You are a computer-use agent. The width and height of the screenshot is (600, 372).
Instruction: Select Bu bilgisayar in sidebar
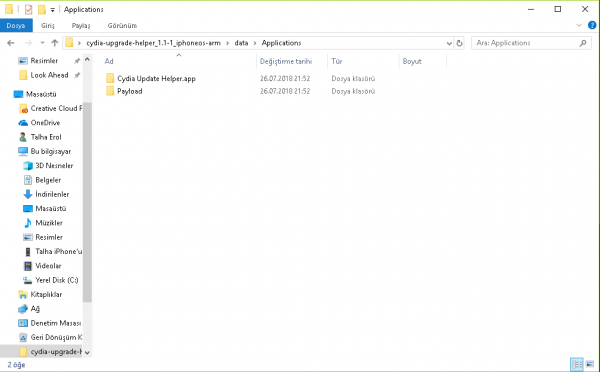click(x=51, y=151)
